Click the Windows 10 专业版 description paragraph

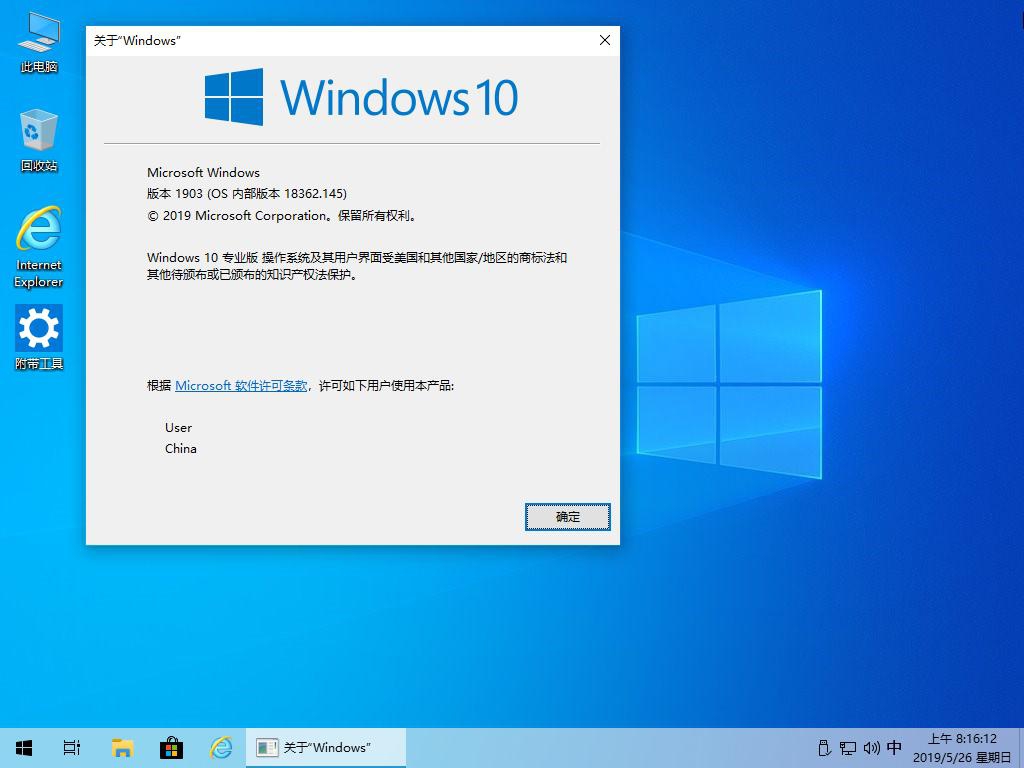point(357,266)
